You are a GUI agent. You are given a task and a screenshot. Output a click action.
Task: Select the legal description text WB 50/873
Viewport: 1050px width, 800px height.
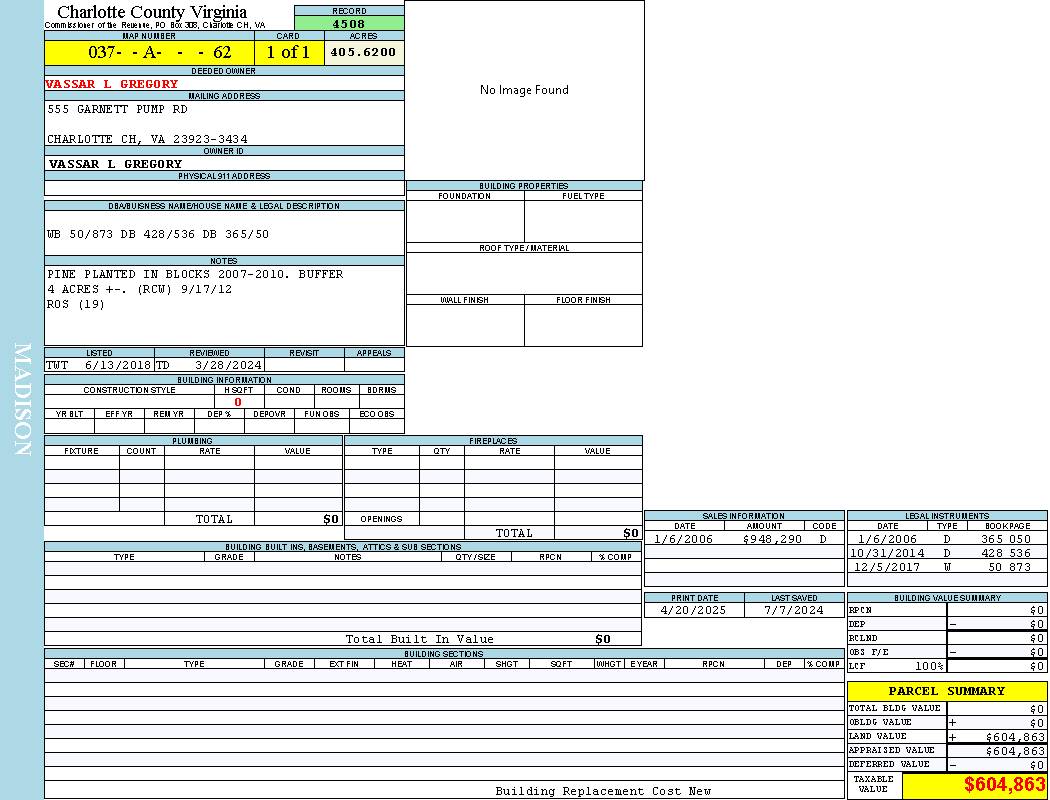[x=158, y=234]
